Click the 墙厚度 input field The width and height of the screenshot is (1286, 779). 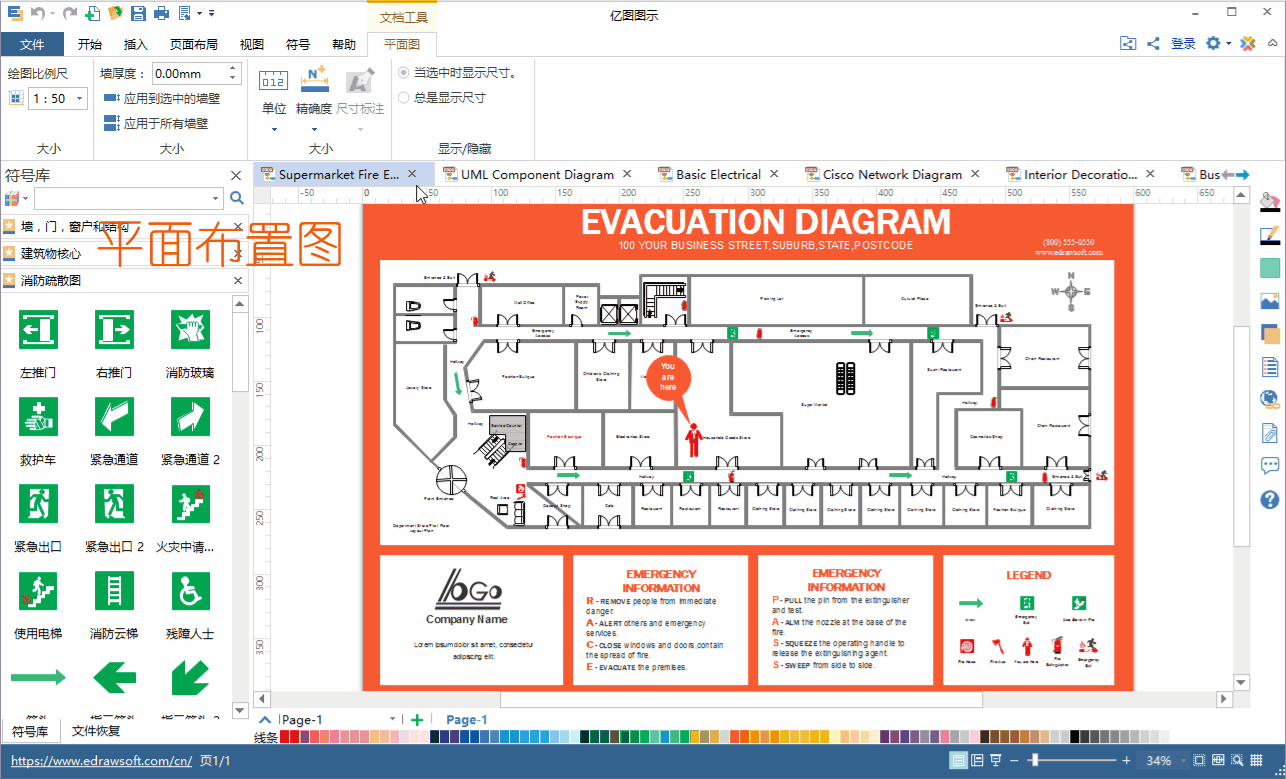(x=190, y=73)
